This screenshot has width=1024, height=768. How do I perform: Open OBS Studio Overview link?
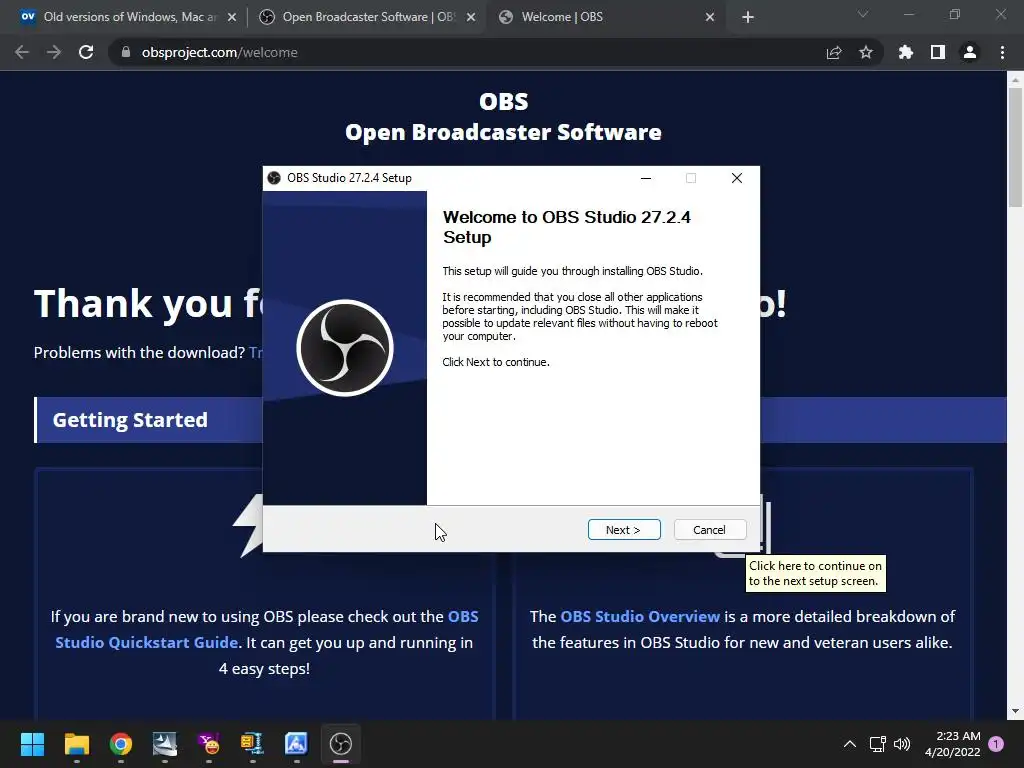tap(640, 616)
